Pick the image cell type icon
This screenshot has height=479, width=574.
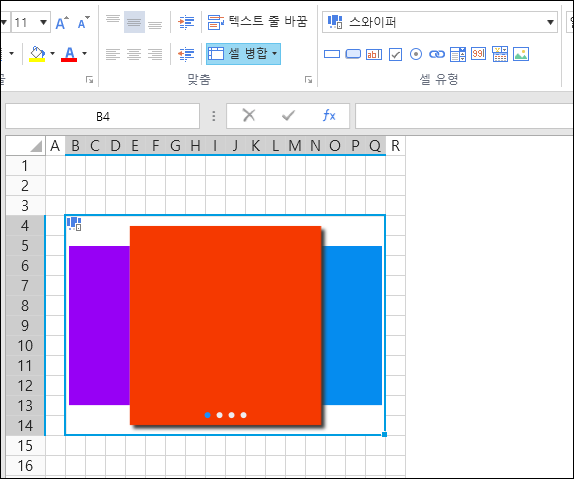click(521, 54)
